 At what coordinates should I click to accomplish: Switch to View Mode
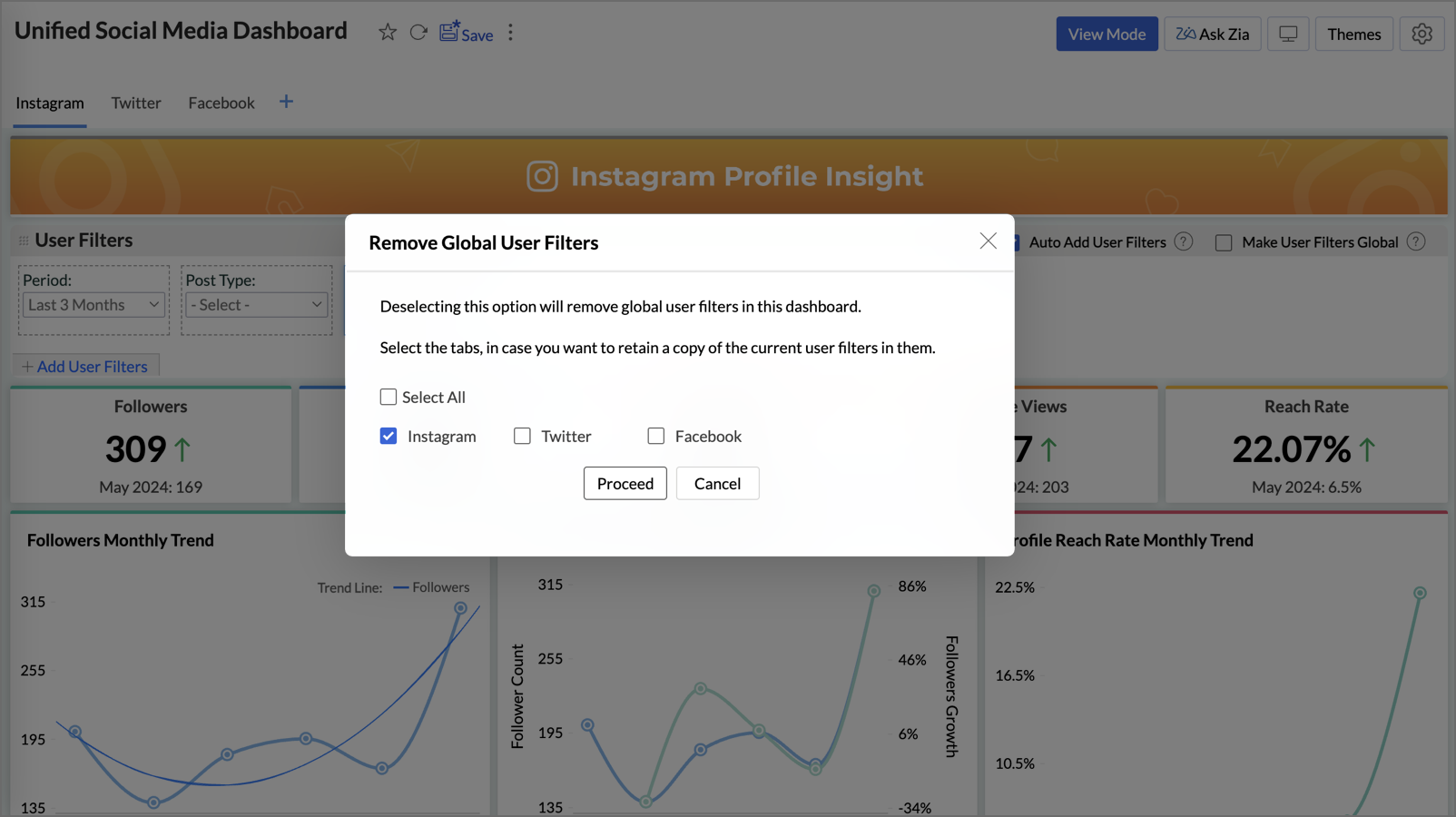click(x=1107, y=34)
